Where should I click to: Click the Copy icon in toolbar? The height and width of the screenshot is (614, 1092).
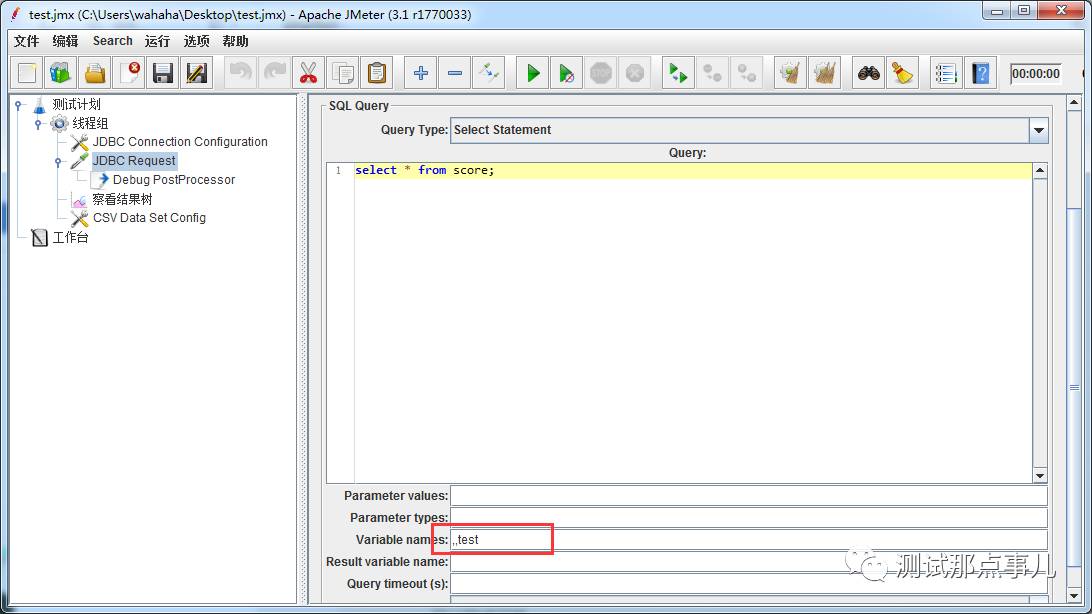tap(343, 73)
